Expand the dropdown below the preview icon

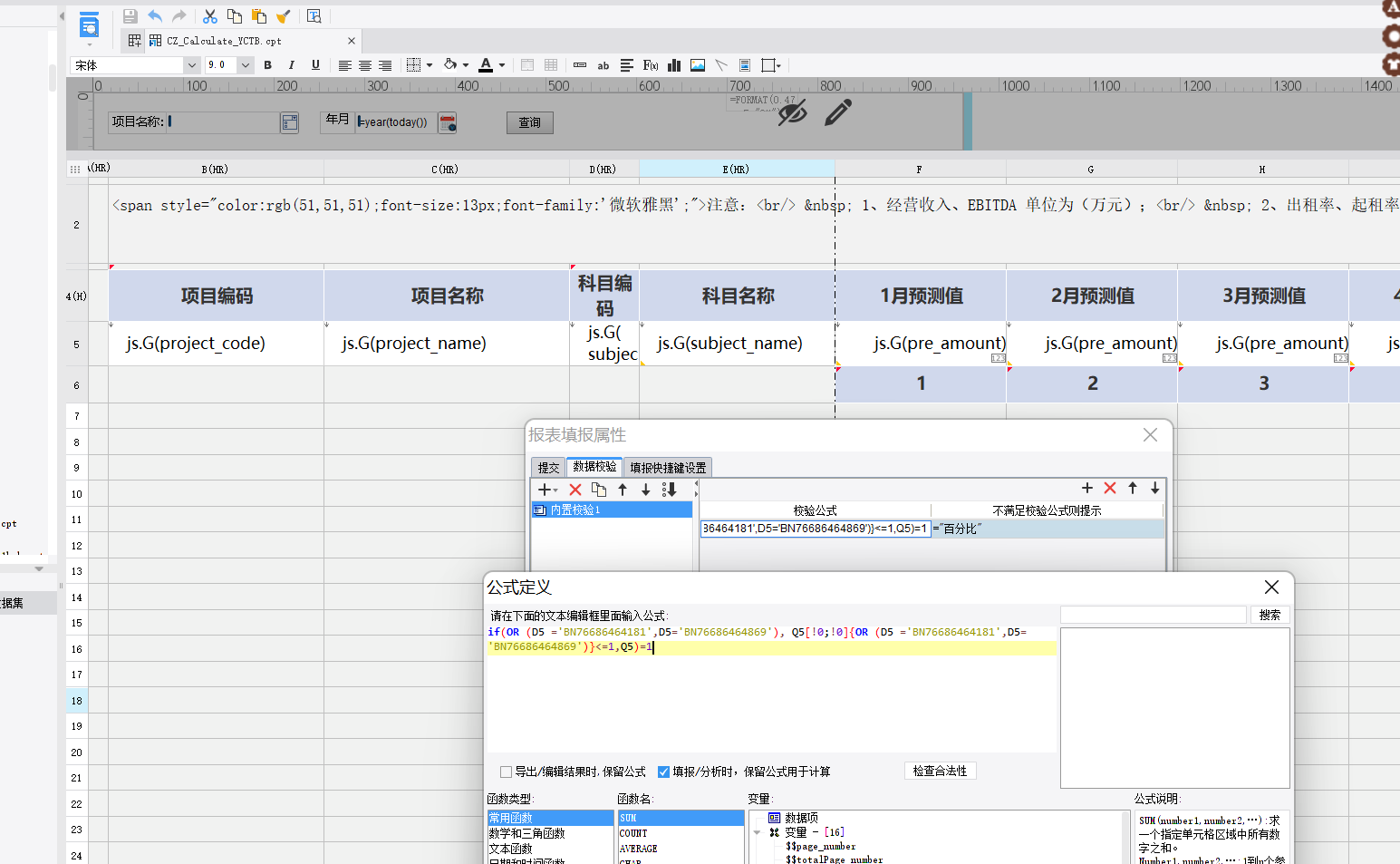[x=89, y=44]
